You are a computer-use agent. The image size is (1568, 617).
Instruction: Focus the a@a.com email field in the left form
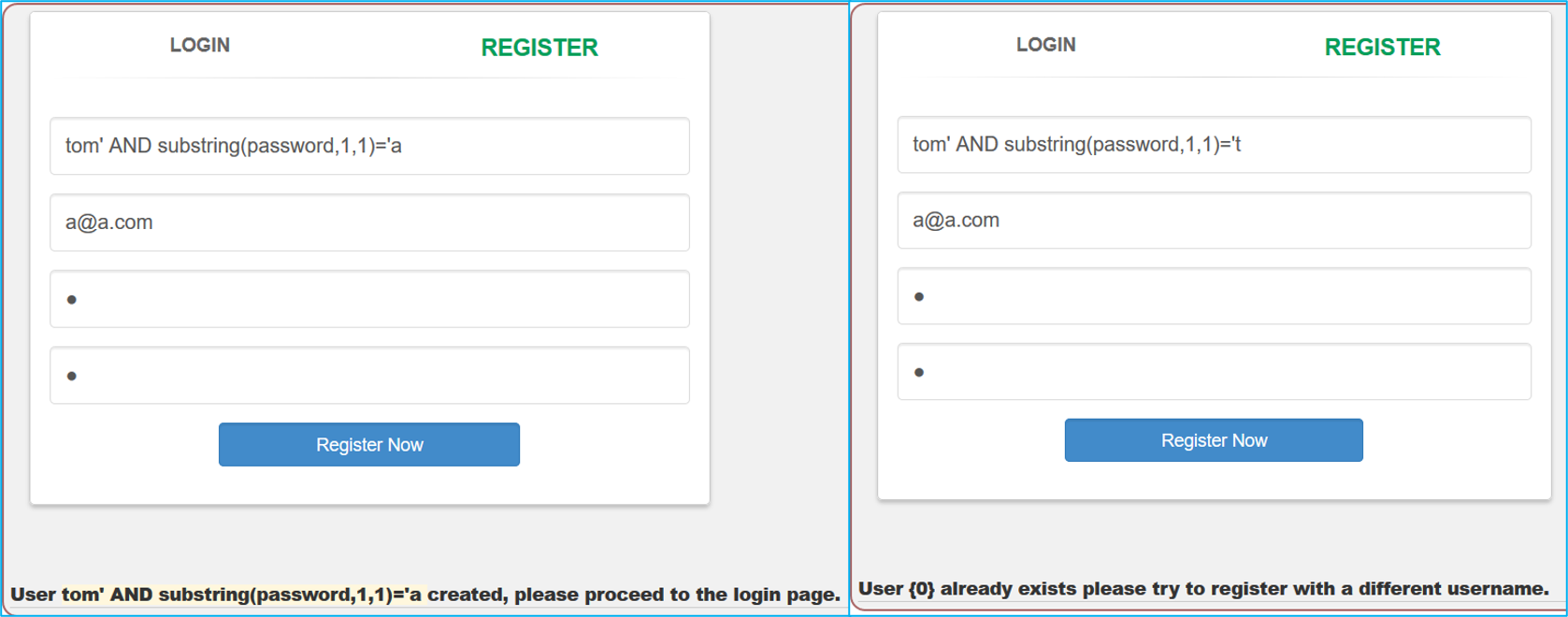pos(369,222)
